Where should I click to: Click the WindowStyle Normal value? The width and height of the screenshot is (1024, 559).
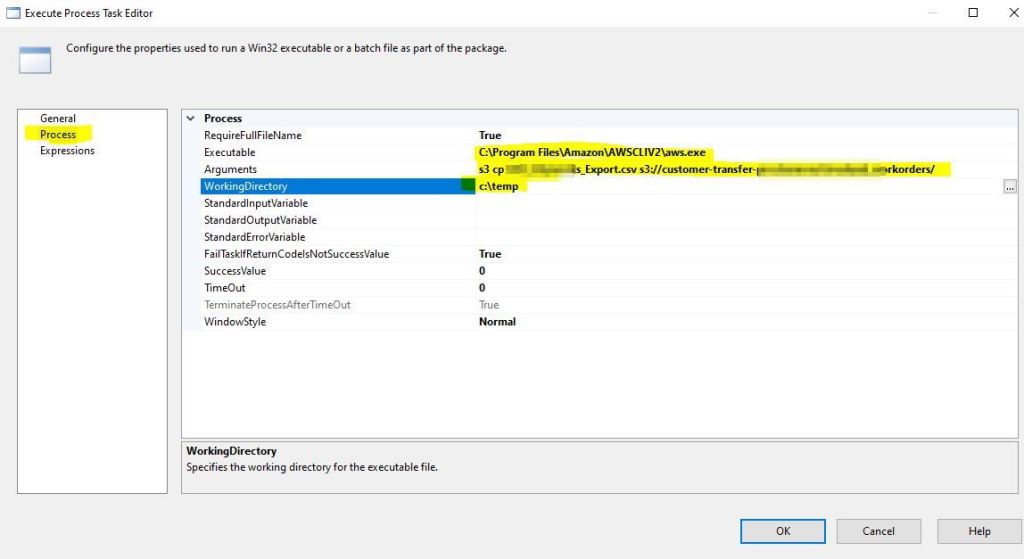pyautogui.click(x=497, y=322)
